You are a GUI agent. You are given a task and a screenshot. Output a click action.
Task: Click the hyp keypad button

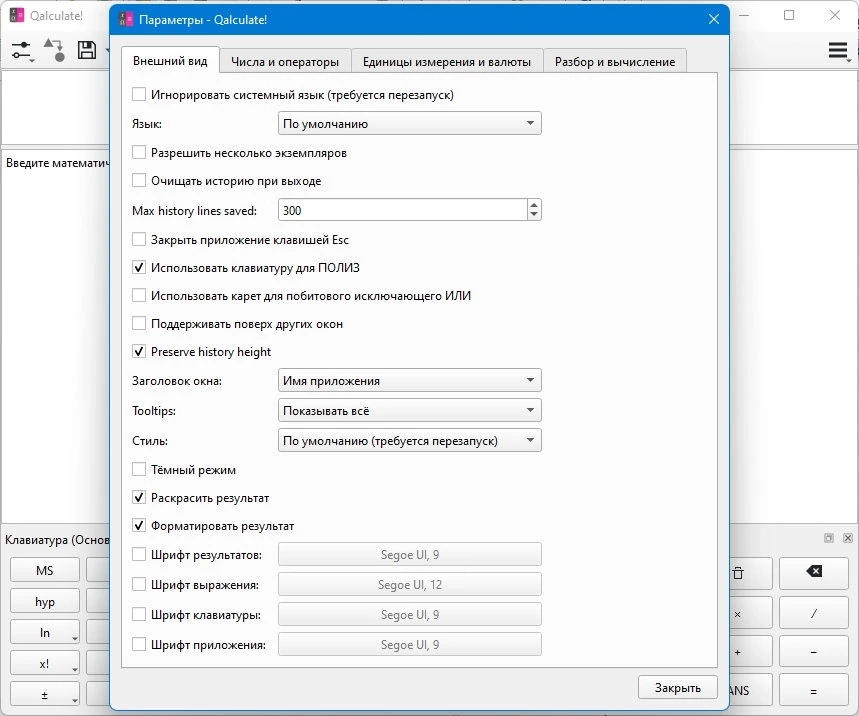[45, 602]
